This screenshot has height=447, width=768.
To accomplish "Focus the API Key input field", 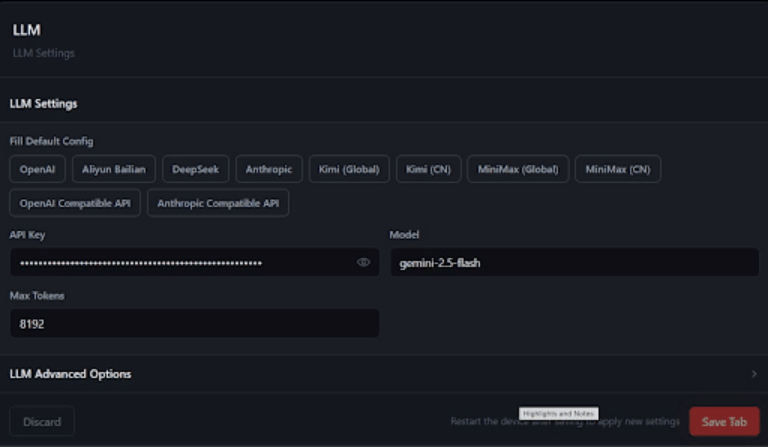I will tap(194, 262).
